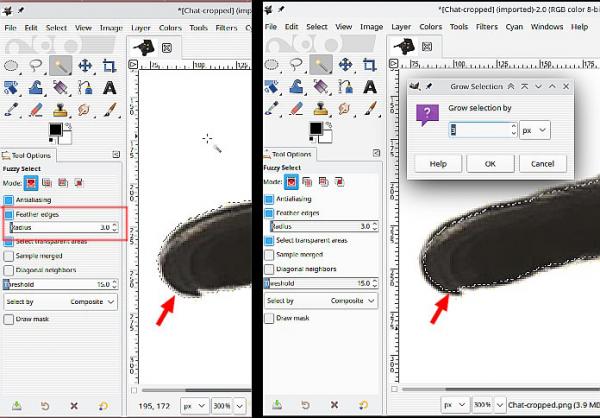
Task: Open the 300% zoom dropdown in left window status bar
Action: click(x=240, y=406)
